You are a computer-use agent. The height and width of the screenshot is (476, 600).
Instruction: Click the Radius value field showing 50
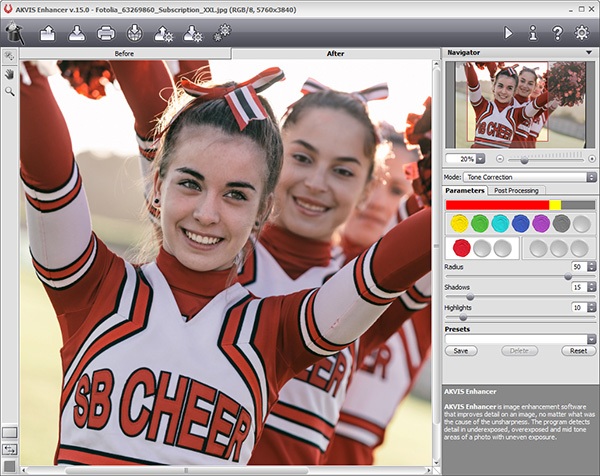click(x=579, y=267)
